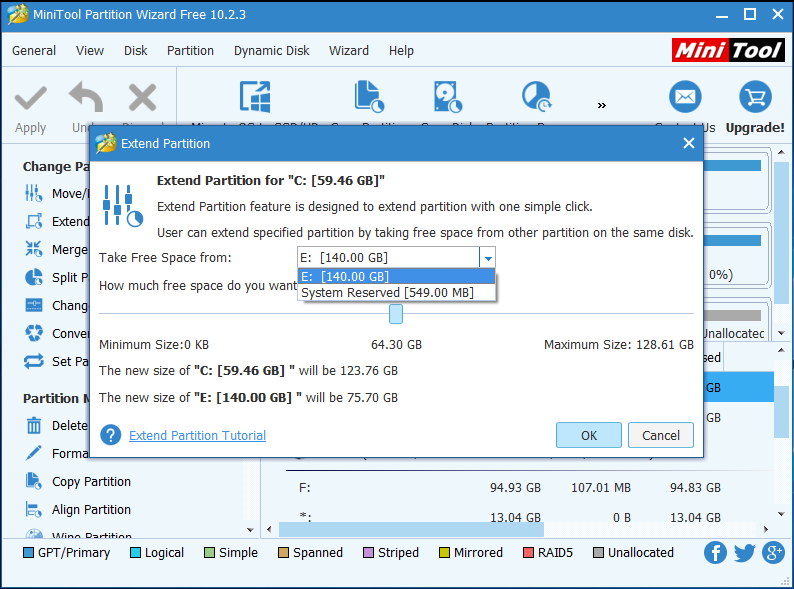Viewport: 794px width, 589px height.
Task: Click the Logical legend color swatch
Action: point(135,553)
